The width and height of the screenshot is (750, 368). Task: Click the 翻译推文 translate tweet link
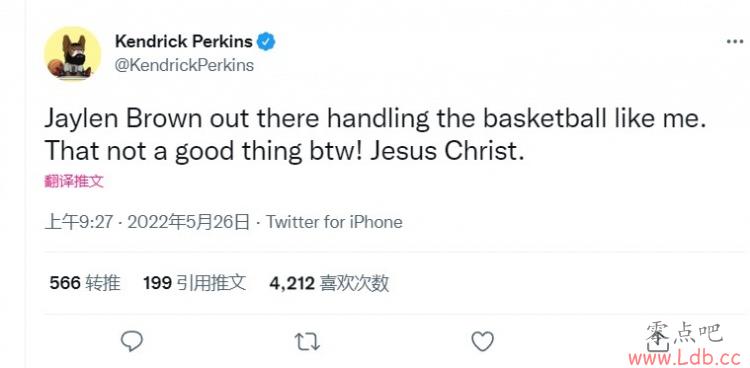pyautogui.click(x=74, y=181)
